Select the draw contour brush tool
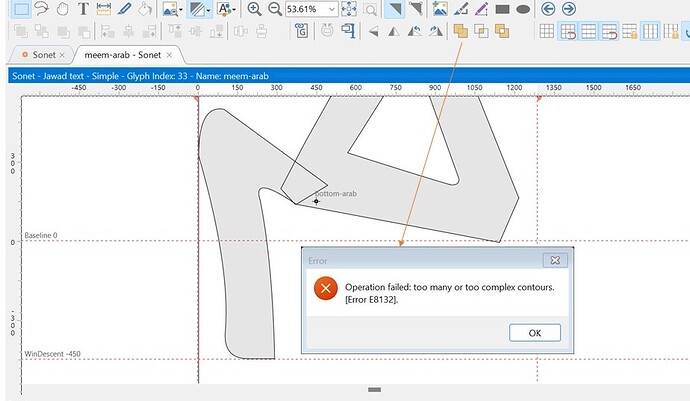 461,9
